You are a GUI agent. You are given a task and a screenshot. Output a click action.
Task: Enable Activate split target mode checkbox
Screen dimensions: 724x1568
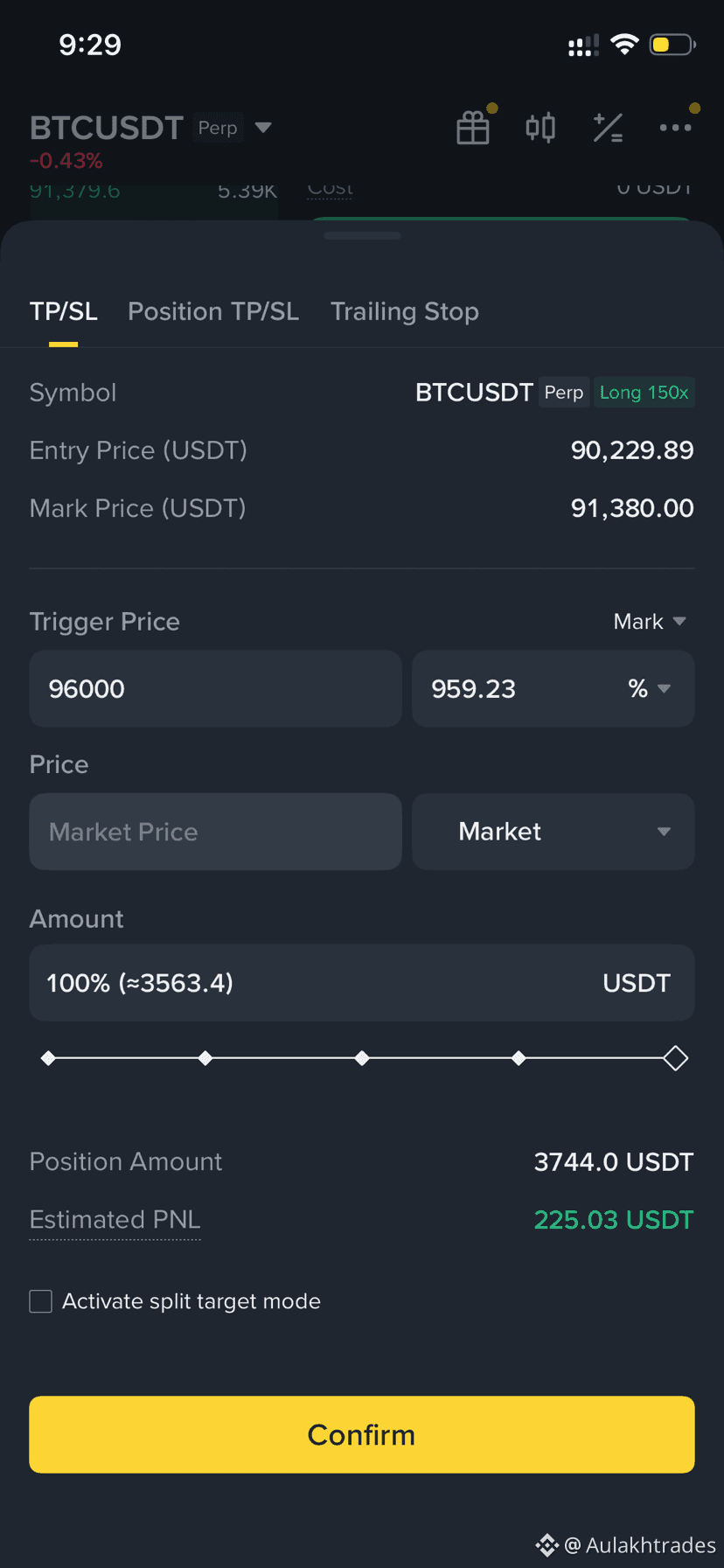point(41,1301)
